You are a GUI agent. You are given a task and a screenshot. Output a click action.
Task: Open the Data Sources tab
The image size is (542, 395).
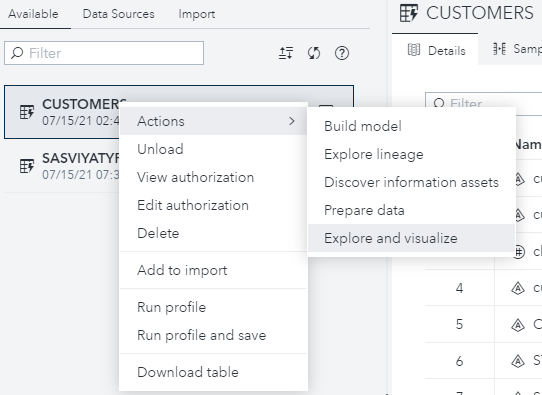click(x=118, y=14)
